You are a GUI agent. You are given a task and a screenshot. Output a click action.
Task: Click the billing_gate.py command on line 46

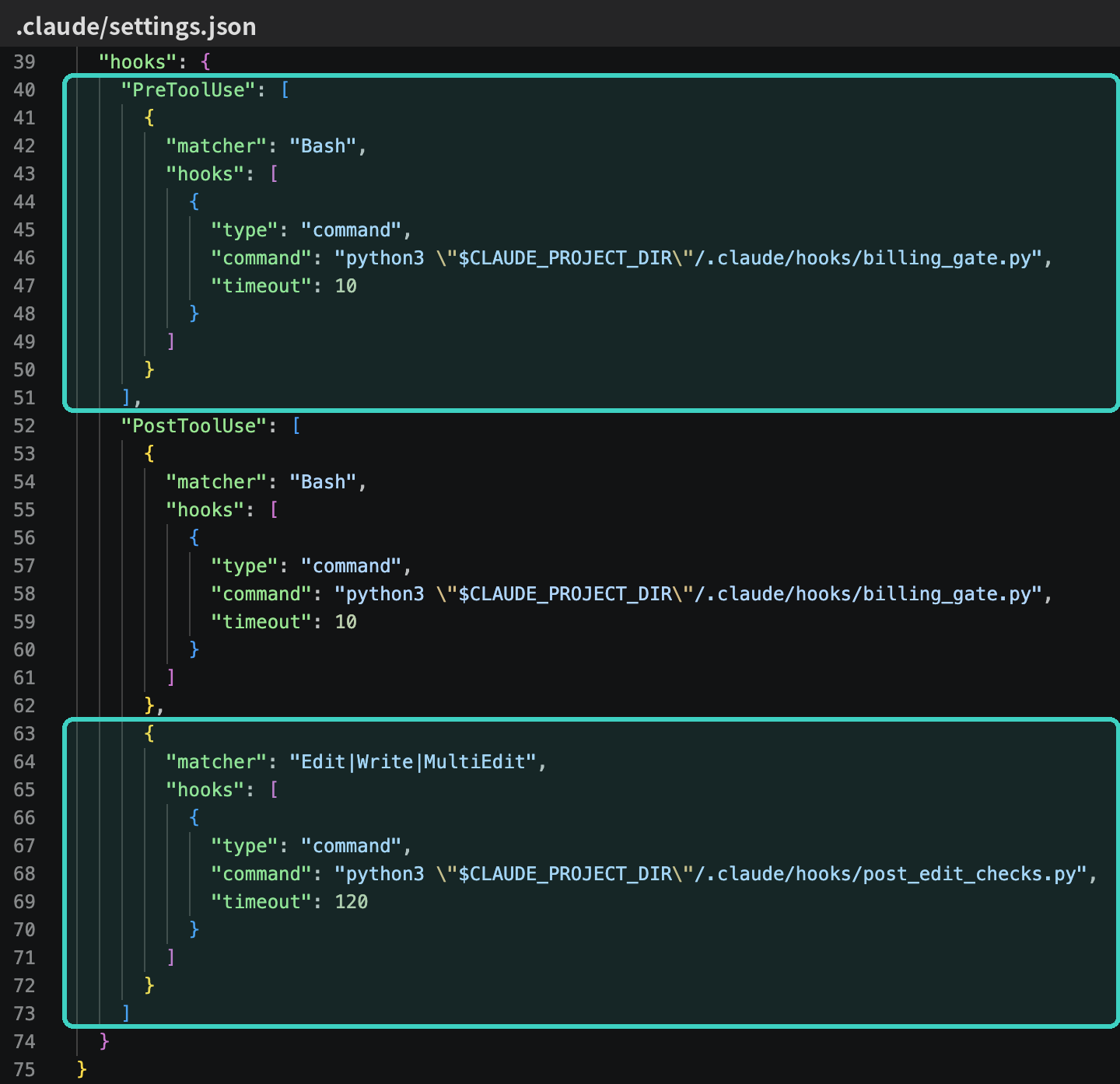click(688, 258)
